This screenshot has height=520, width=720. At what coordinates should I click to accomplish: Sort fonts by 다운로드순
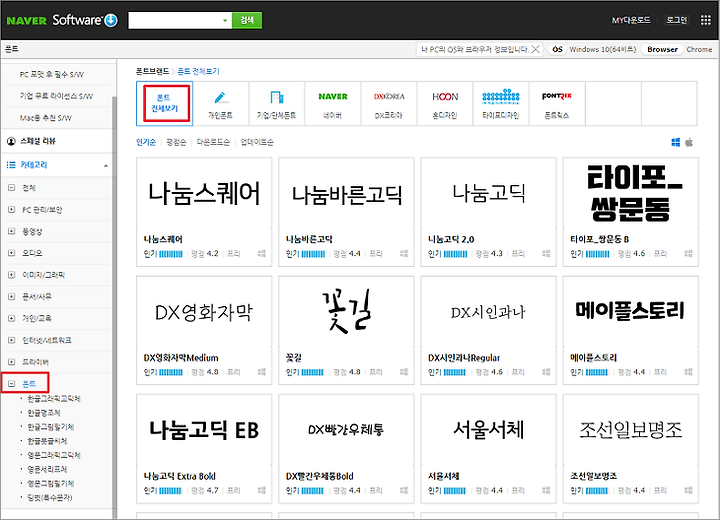coord(213,142)
